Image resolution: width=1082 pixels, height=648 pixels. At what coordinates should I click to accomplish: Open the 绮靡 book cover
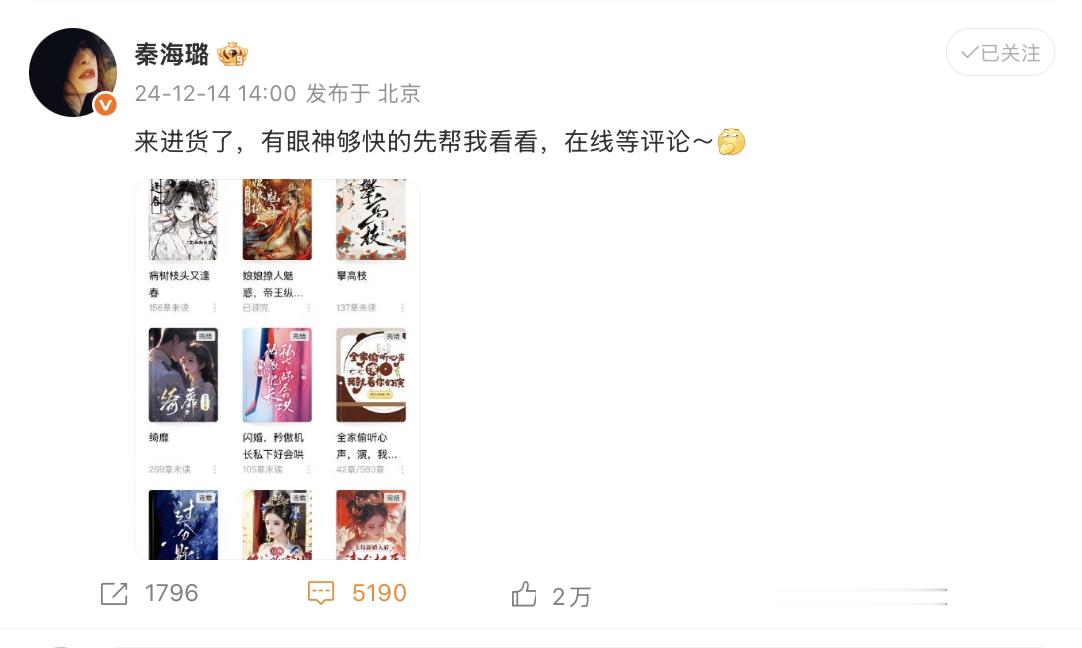pyautogui.click(x=183, y=375)
